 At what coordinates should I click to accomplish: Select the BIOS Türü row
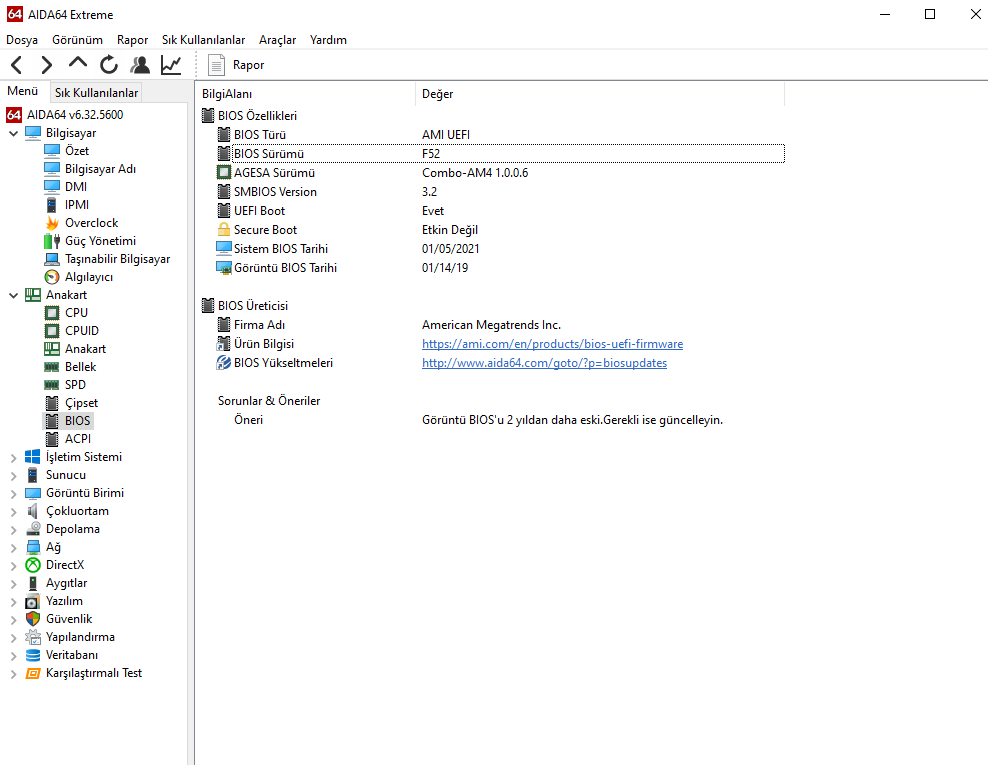click(x=500, y=135)
